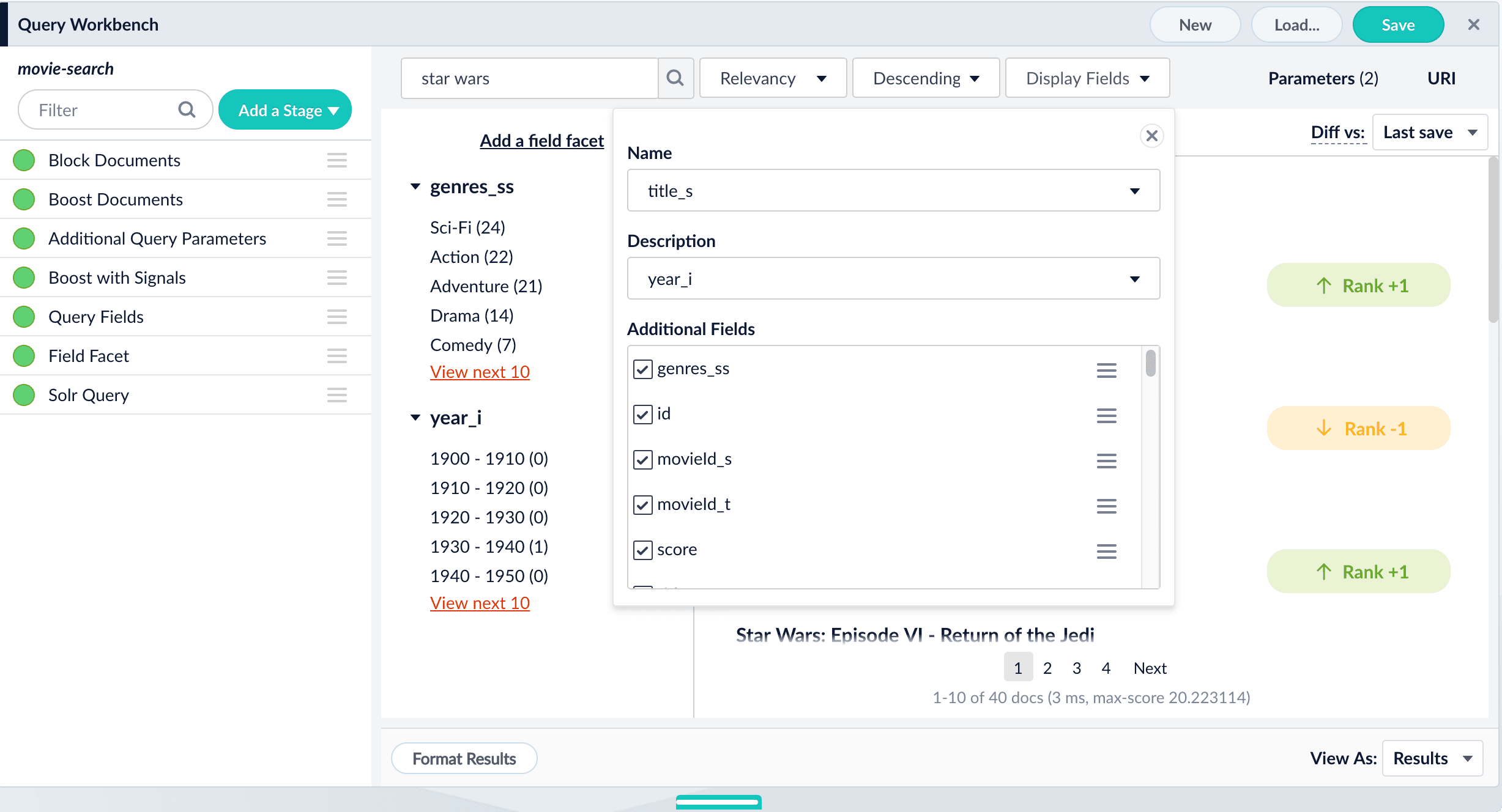Open the Name dropdown showing title_s
Image resolution: width=1502 pixels, height=812 pixels.
click(893, 191)
